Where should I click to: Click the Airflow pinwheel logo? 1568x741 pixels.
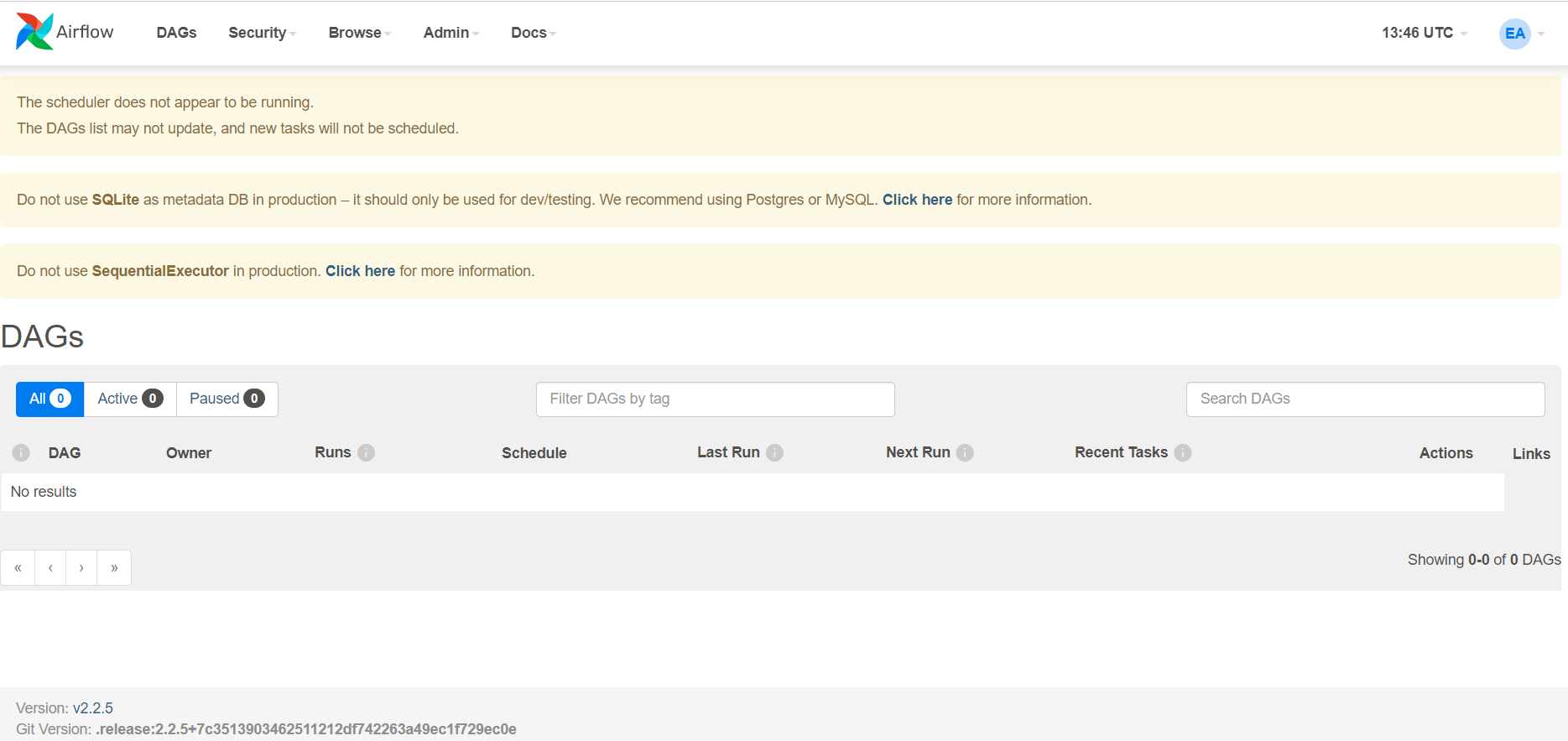34,32
